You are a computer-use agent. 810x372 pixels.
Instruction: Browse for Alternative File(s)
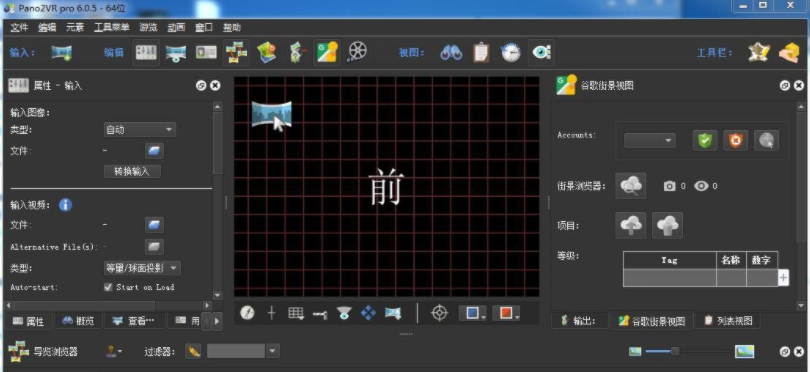pyautogui.click(x=154, y=246)
